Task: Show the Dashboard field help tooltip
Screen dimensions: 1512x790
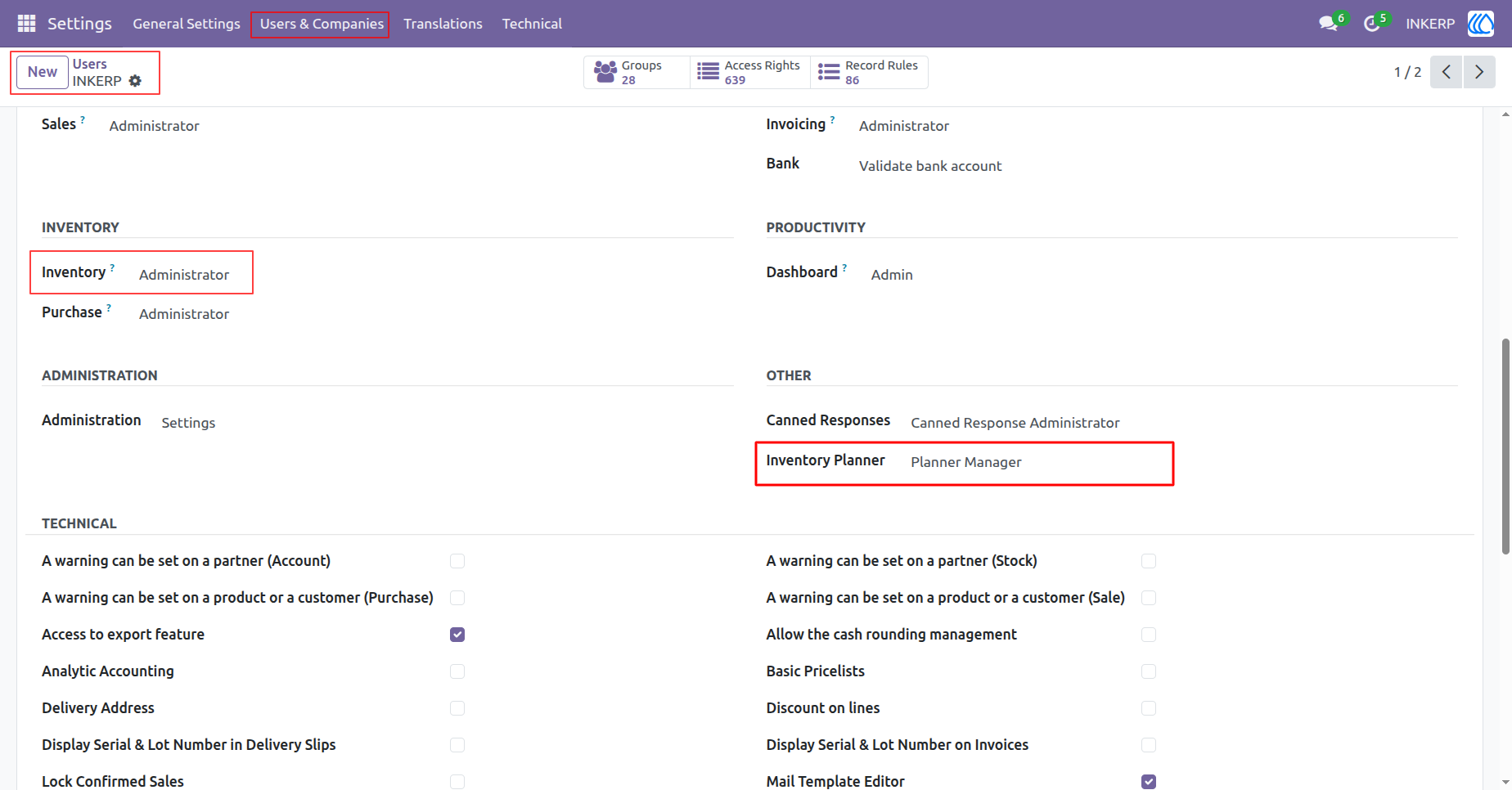Action: (844, 267)
